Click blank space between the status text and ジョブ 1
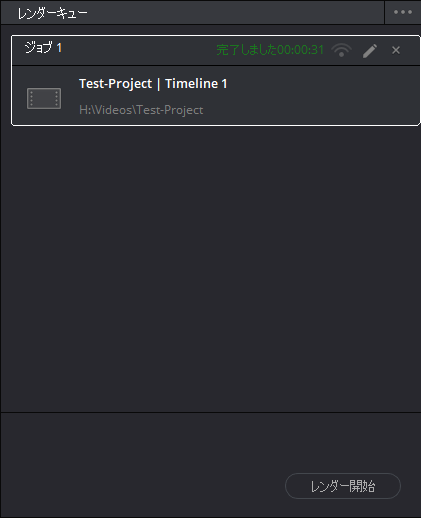This screenshot has width=421, height=518. [x=138, y=50]
